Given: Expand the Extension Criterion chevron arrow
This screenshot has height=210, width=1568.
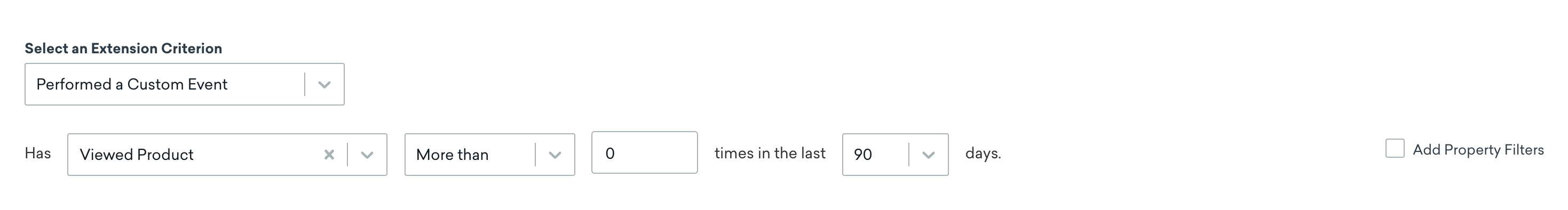Looking at the screenshot, I should [x=324, y=85].
